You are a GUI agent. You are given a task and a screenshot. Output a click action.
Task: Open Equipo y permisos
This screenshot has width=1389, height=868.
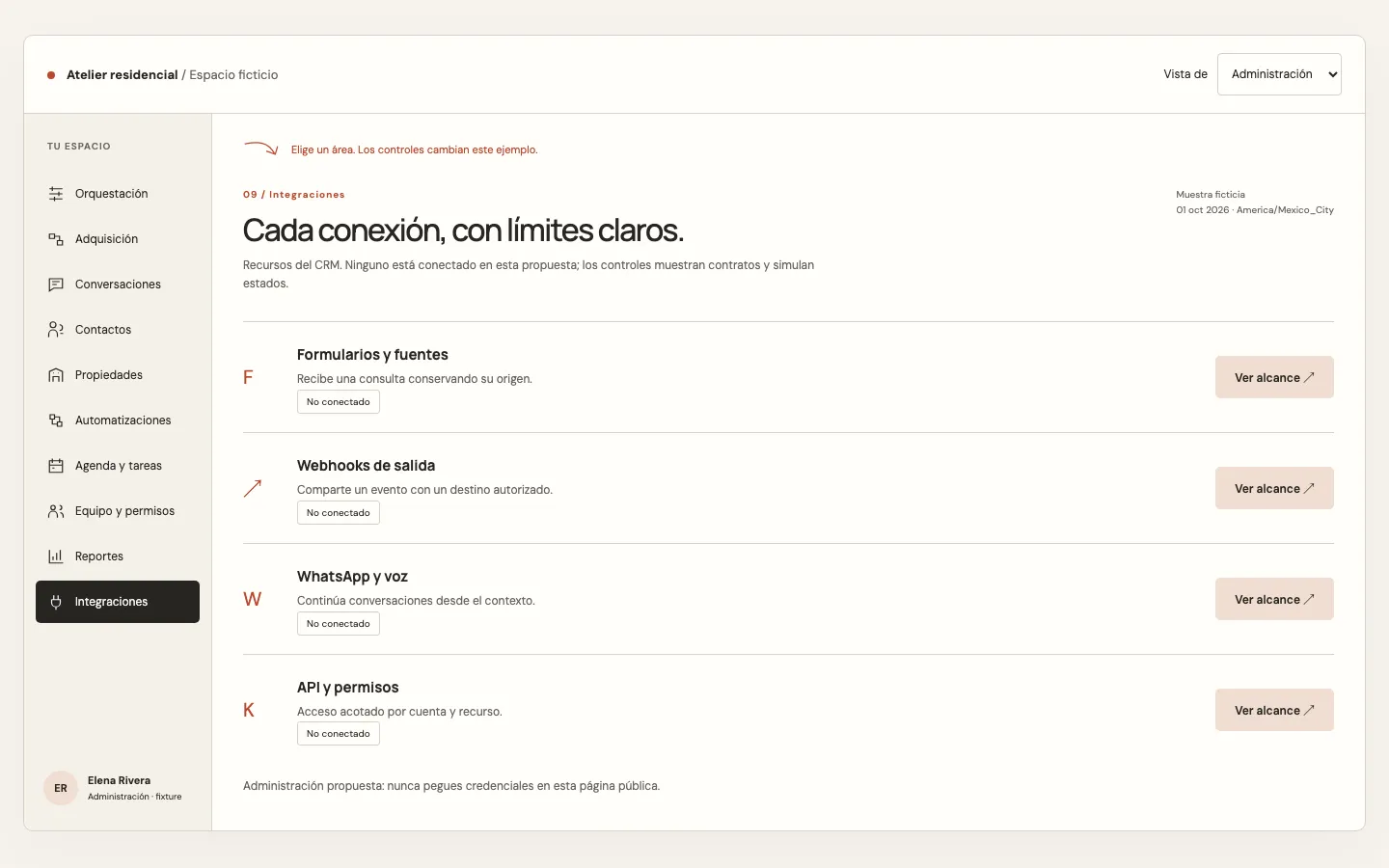118,511
